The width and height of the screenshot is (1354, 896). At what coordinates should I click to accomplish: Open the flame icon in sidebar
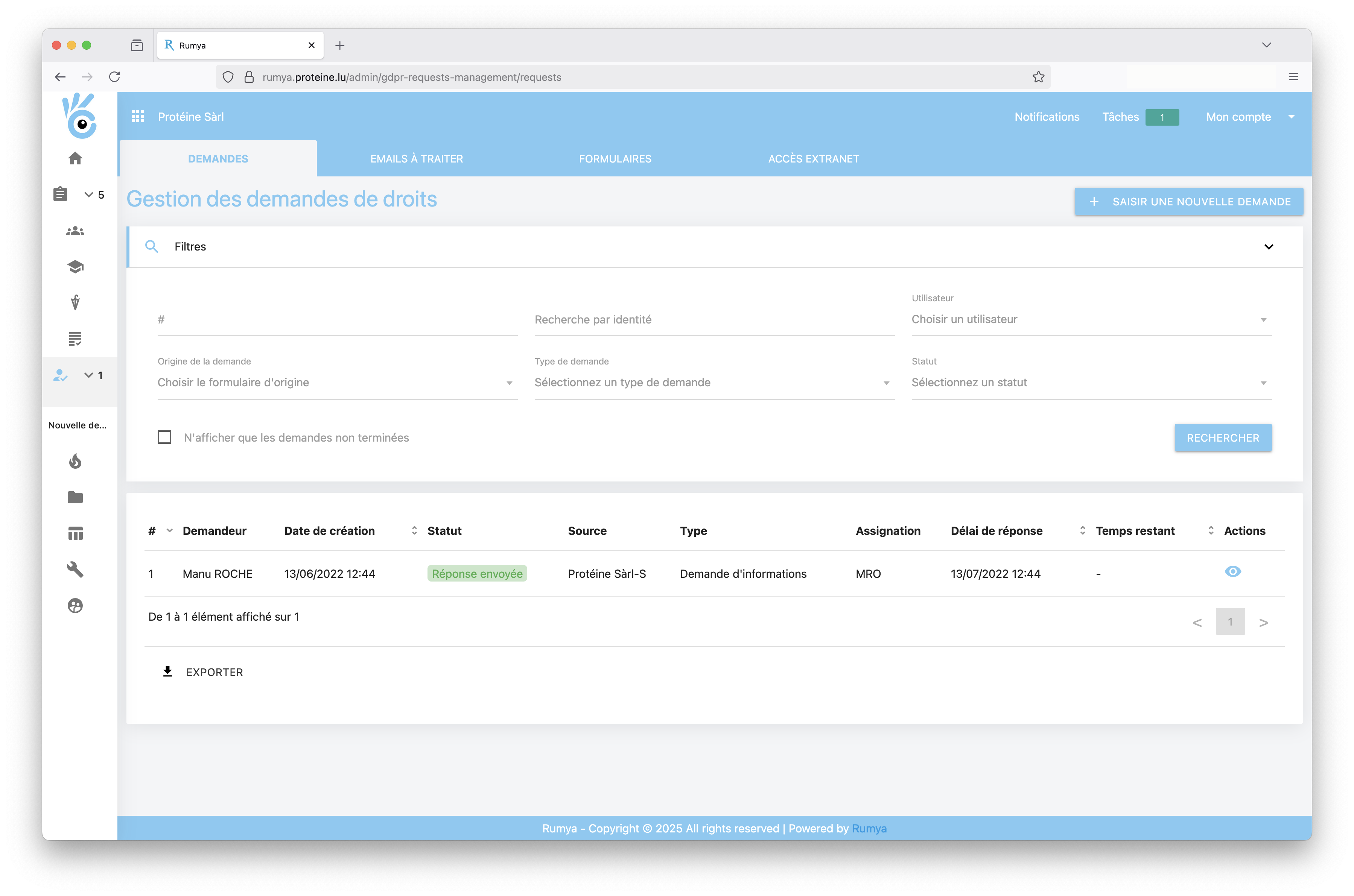75,461
